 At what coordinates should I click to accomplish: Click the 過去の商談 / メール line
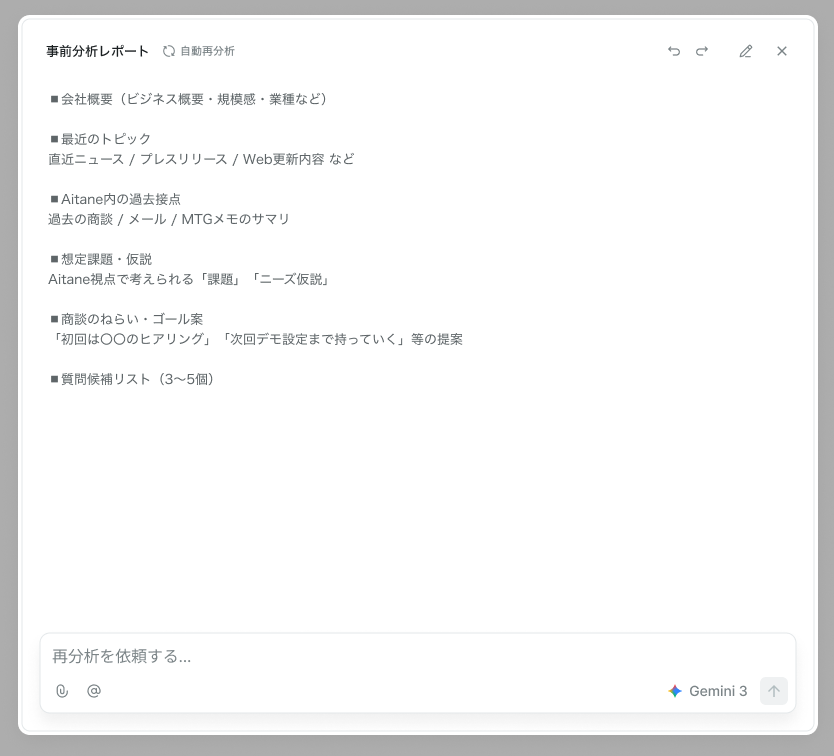point(169,219)
